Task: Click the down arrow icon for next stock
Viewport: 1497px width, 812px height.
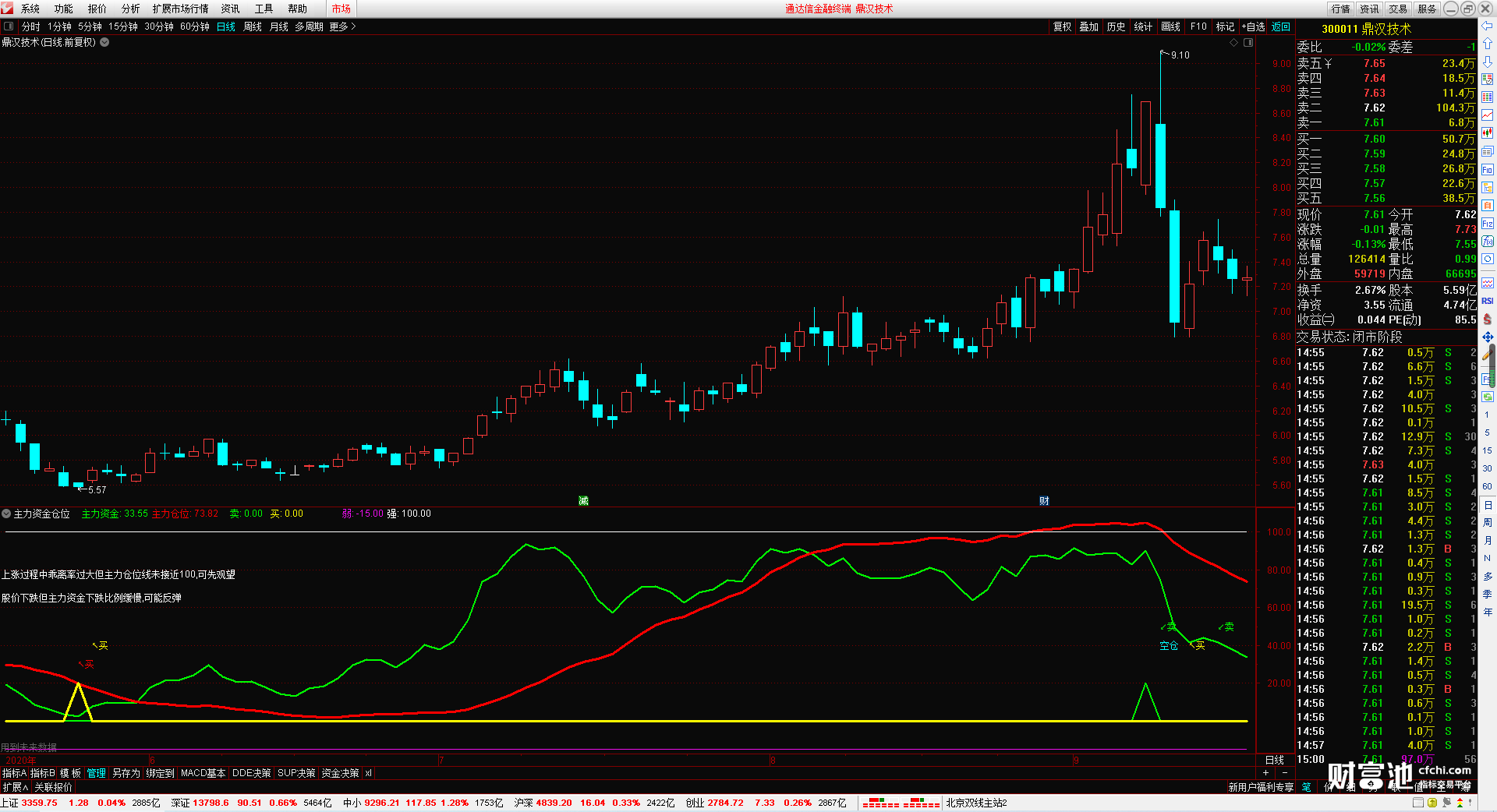Action: [x=1488, y=62]
